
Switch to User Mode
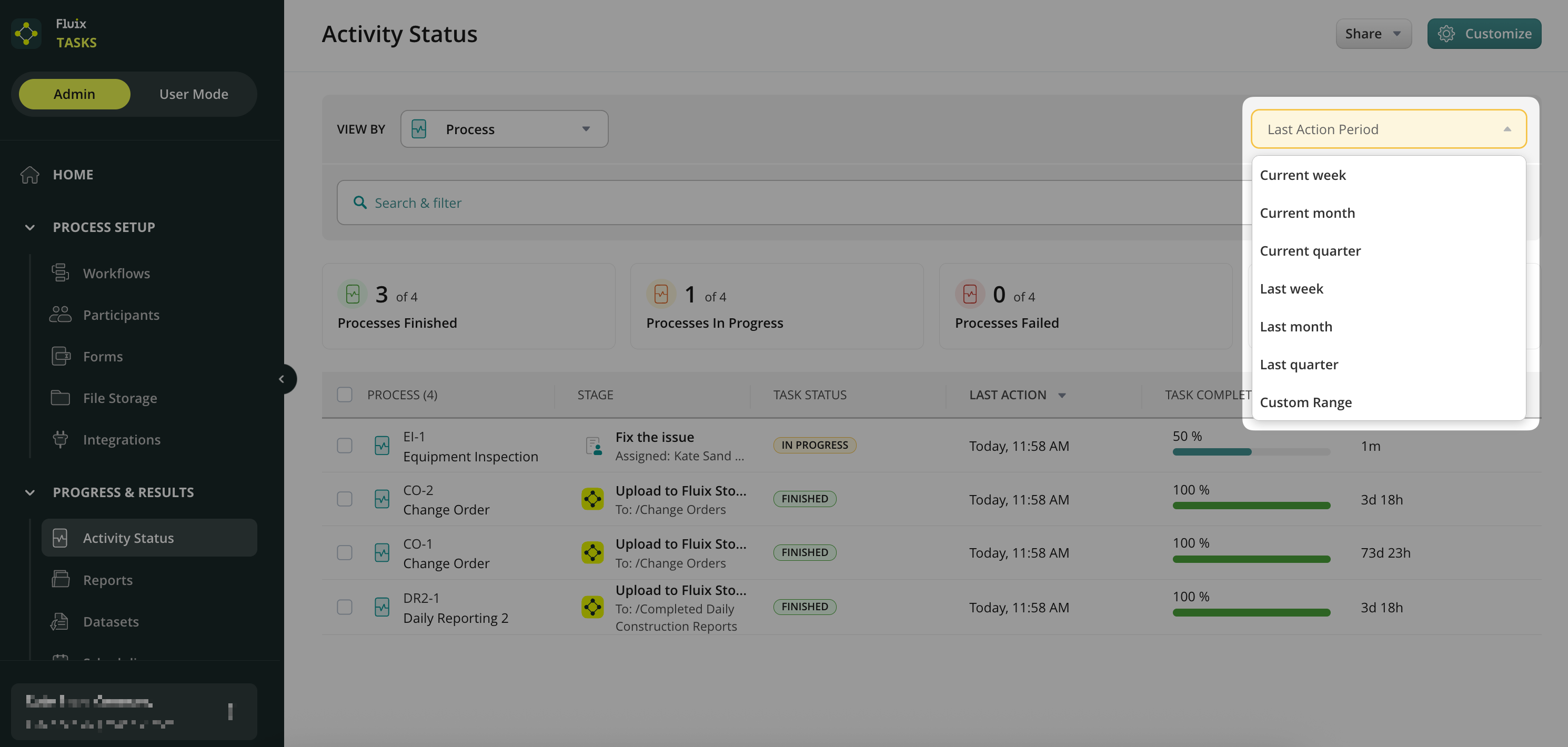pos(194,94)
